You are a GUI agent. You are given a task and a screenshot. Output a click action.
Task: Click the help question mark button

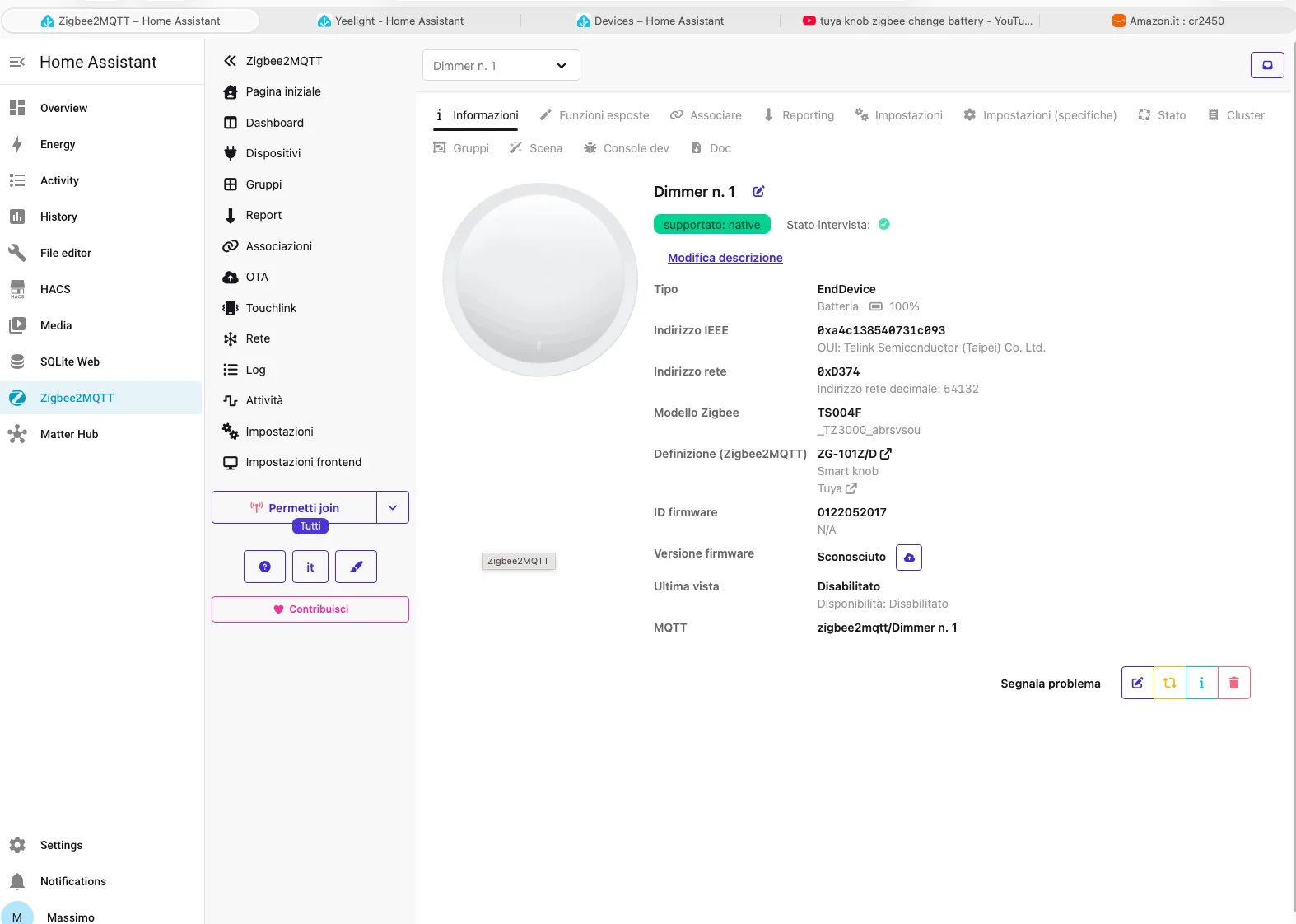pyautogui.click(x=264, y=567)
